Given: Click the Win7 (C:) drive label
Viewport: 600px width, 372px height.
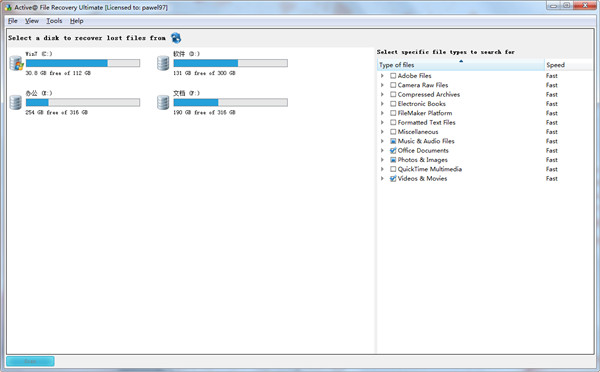Looking at the screenshot, I should 39,54.
